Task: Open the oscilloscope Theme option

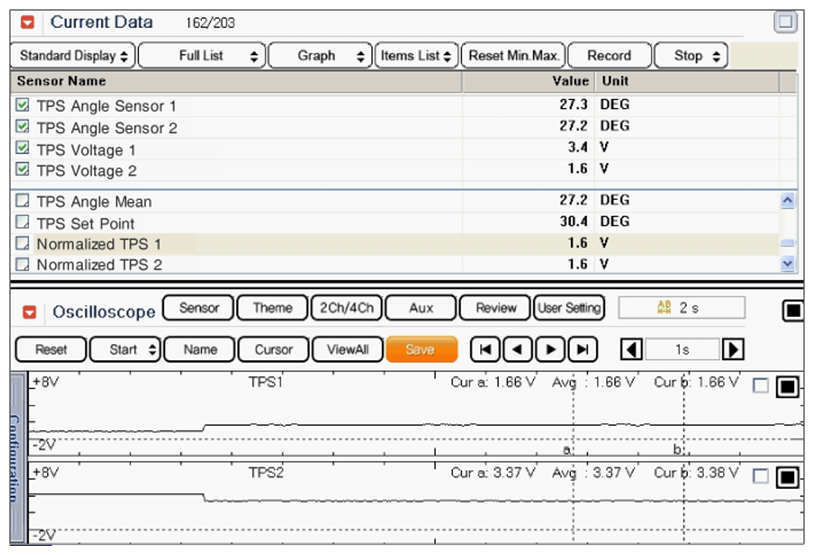Action: coord(272,308)
